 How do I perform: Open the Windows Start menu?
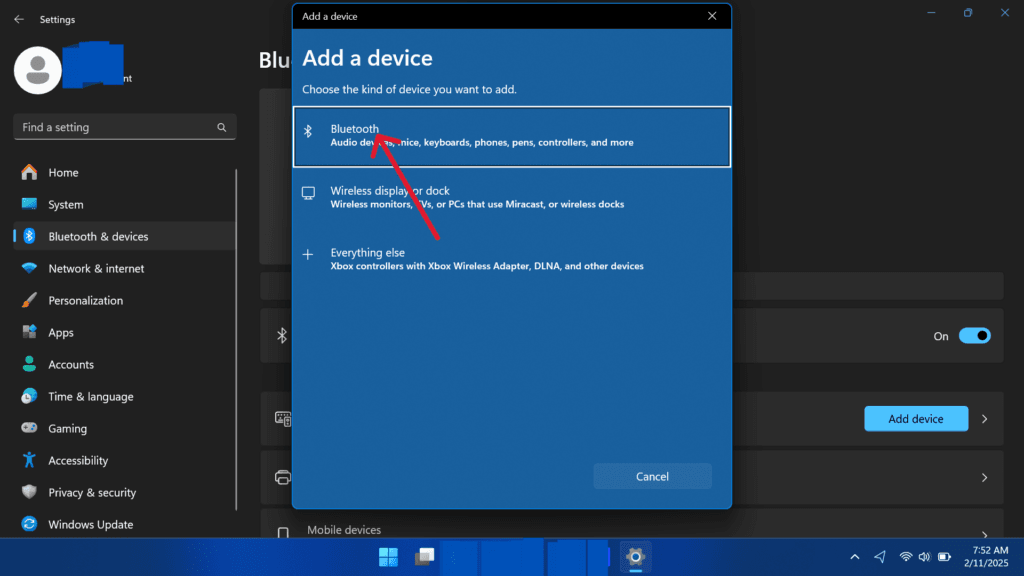388,557
